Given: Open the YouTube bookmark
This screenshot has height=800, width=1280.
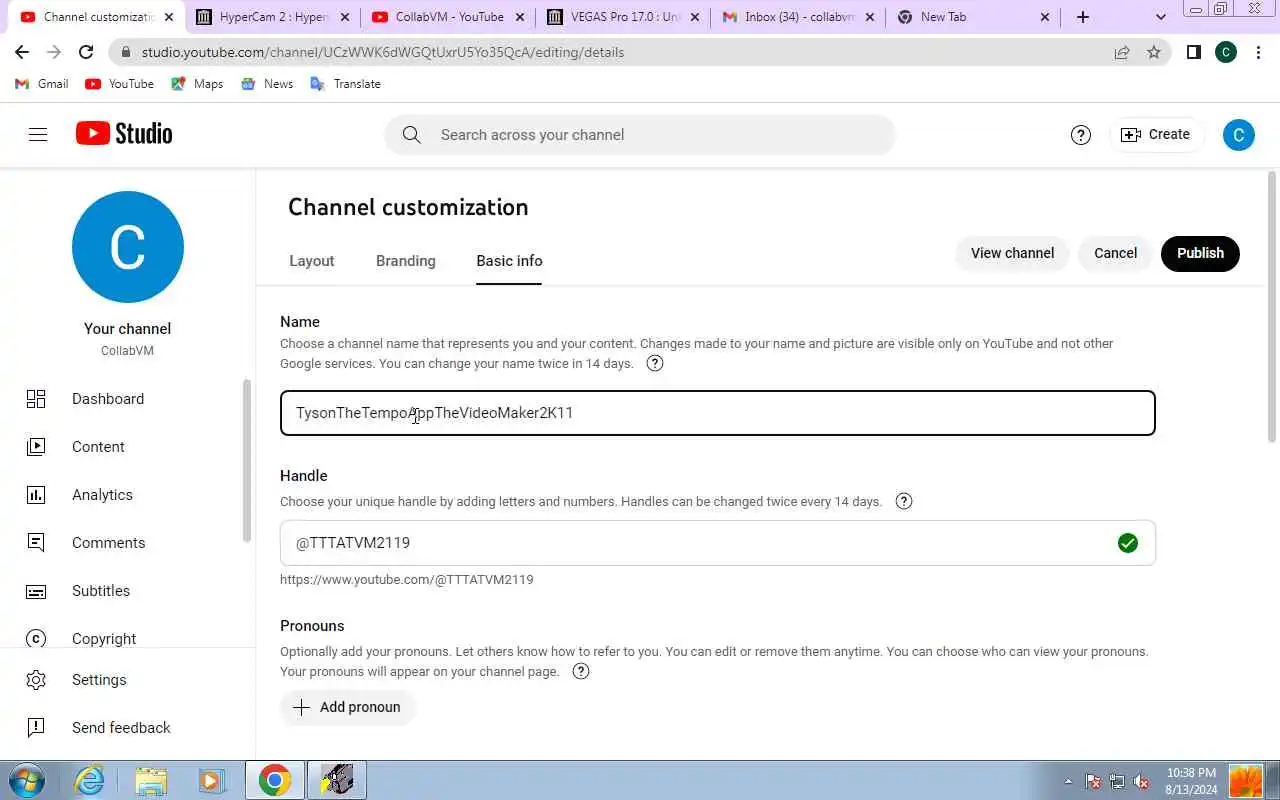Looking at the screenshot, I should coord(119,84).
